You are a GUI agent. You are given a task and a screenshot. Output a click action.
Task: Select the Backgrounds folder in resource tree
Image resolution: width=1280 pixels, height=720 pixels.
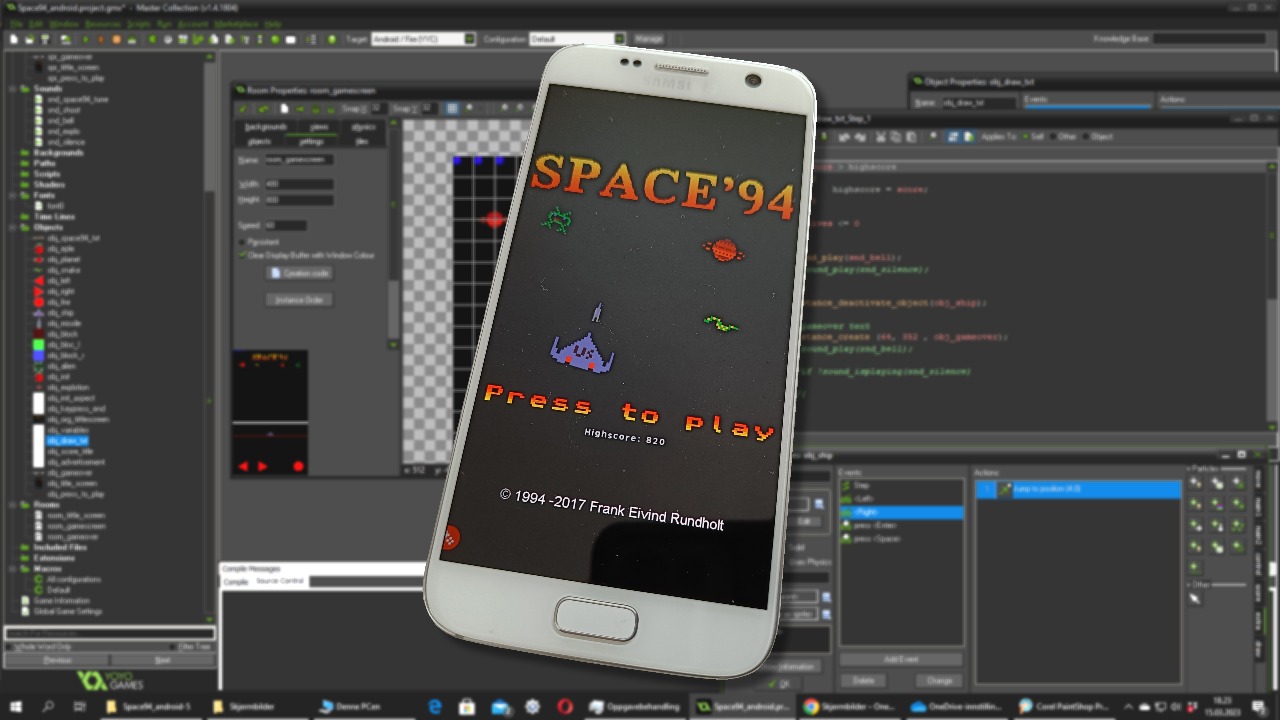pyautogui.click(x=58, y=152)
